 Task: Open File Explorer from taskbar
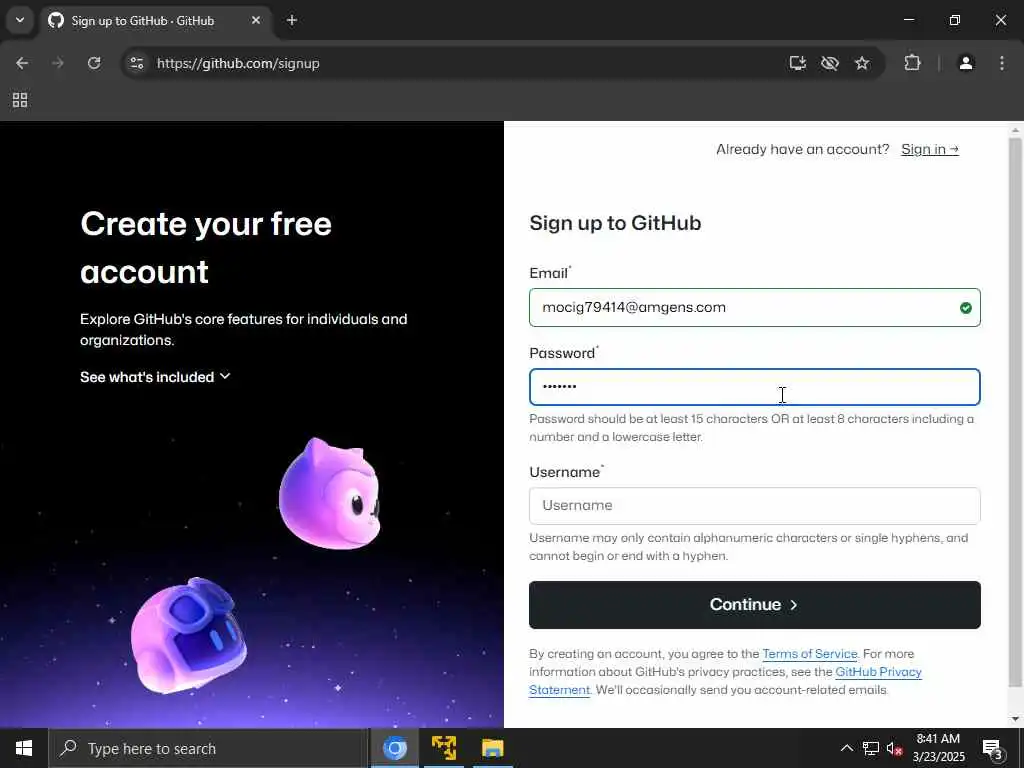click(492, 748)
